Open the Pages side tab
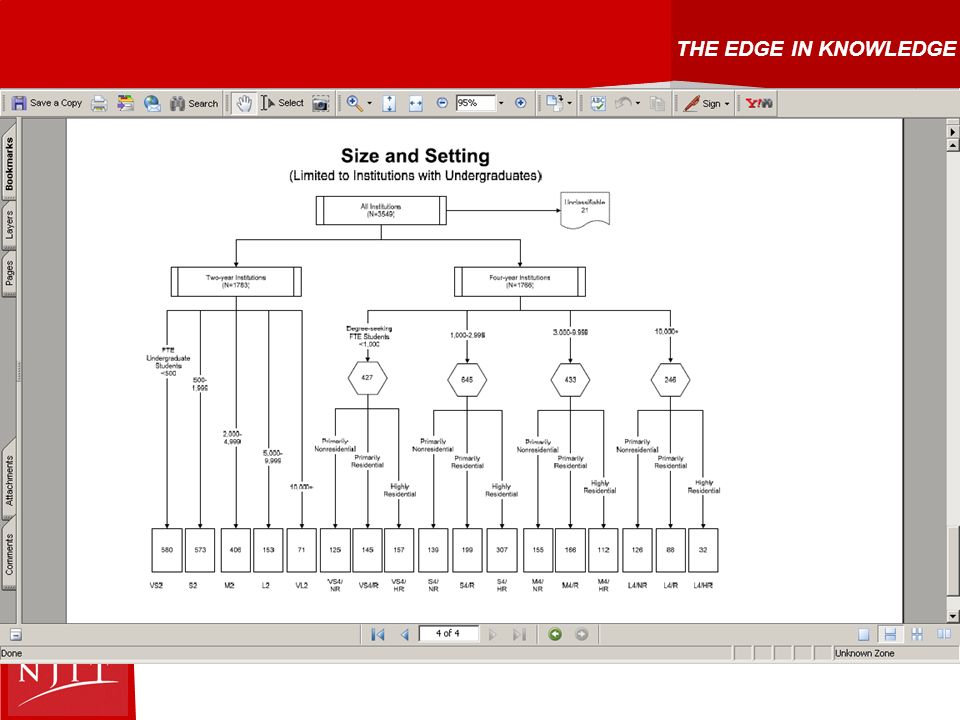Viewport: 960px width, 720px height. 9,273
